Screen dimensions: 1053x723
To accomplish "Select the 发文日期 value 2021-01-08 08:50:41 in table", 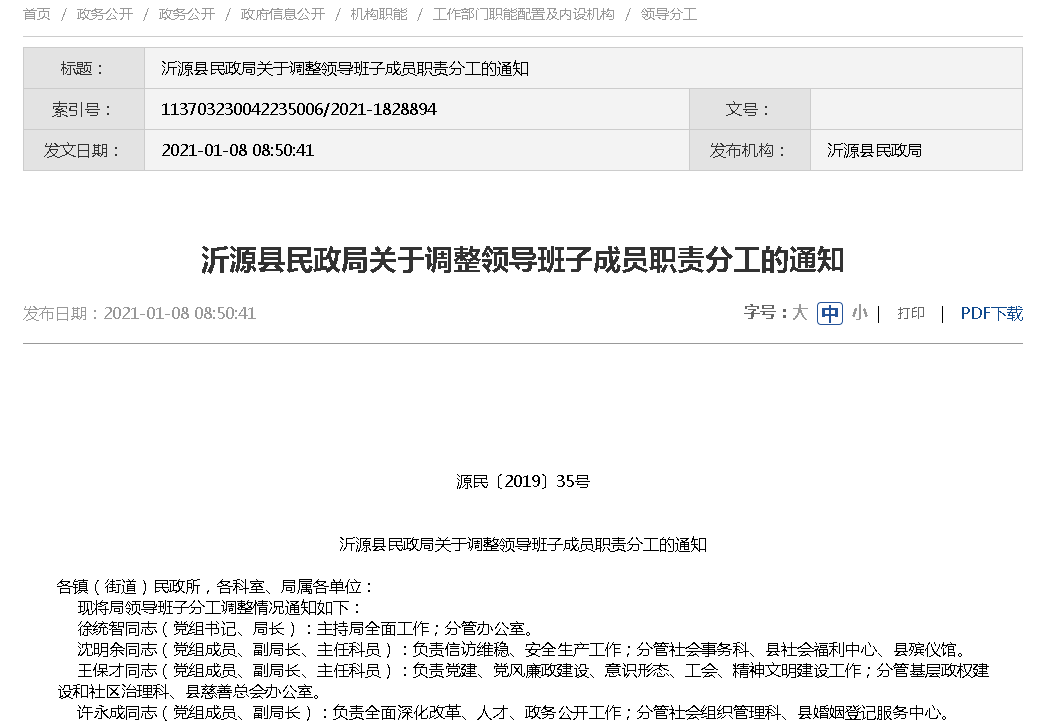I will coord(238,150).
